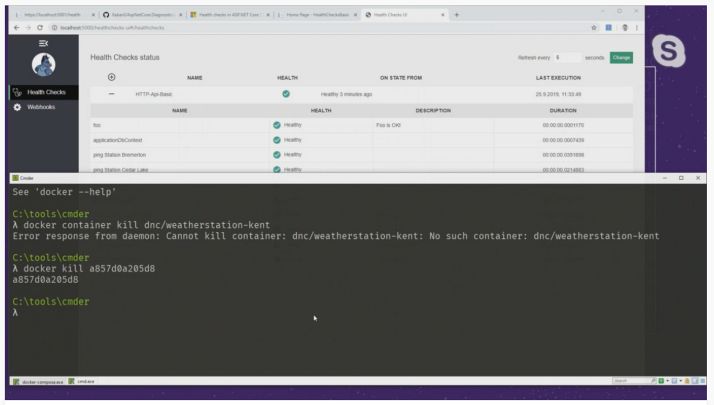Select the 'applicationDbContext' row name
714x405 pixels.
(117, 140)
